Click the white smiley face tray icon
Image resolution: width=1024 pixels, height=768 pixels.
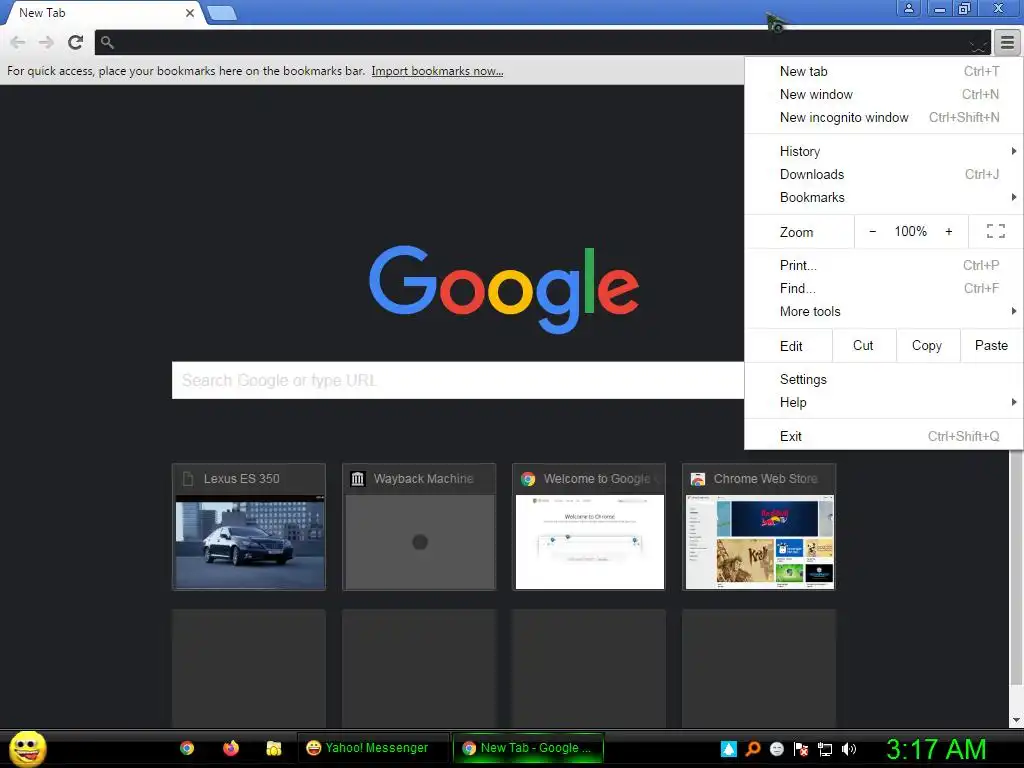click(x=776, y=749)
